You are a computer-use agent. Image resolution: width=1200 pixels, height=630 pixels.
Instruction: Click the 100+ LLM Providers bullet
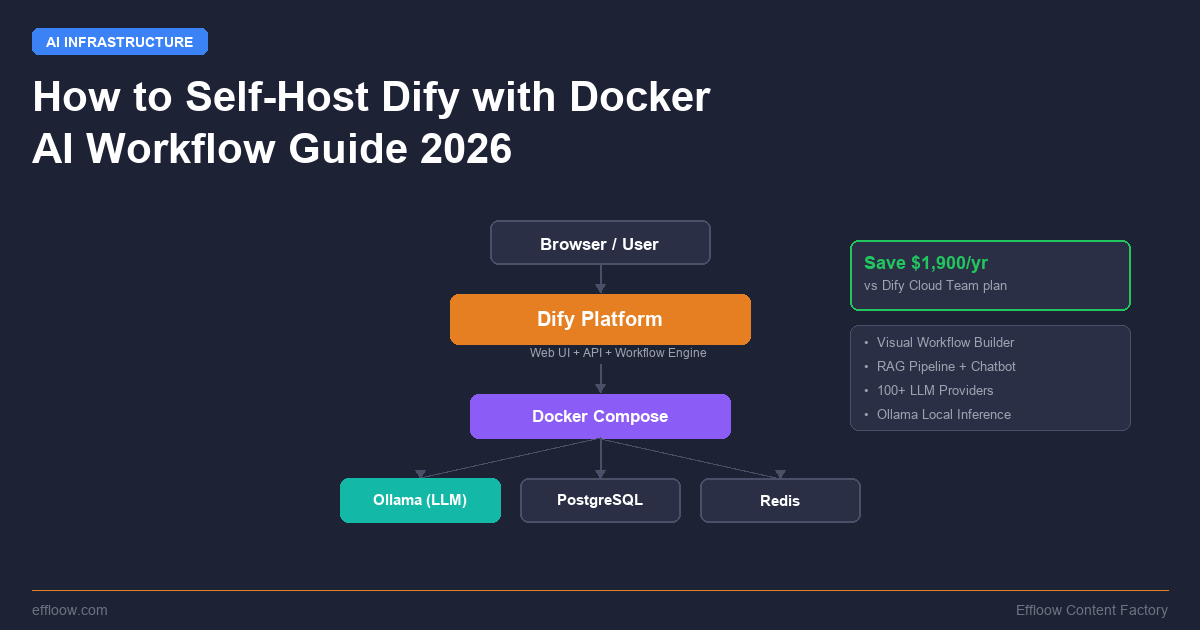[x=935, y=390]
